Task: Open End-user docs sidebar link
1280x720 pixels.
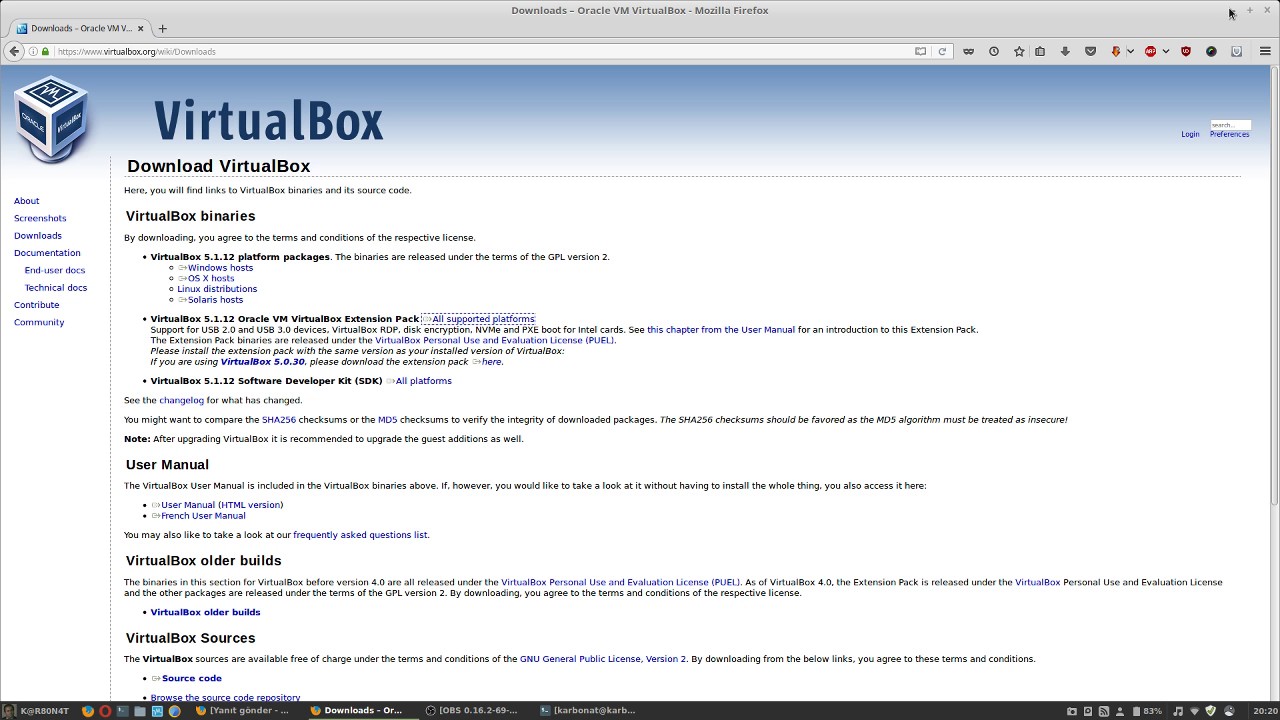Action: [55, 270]
